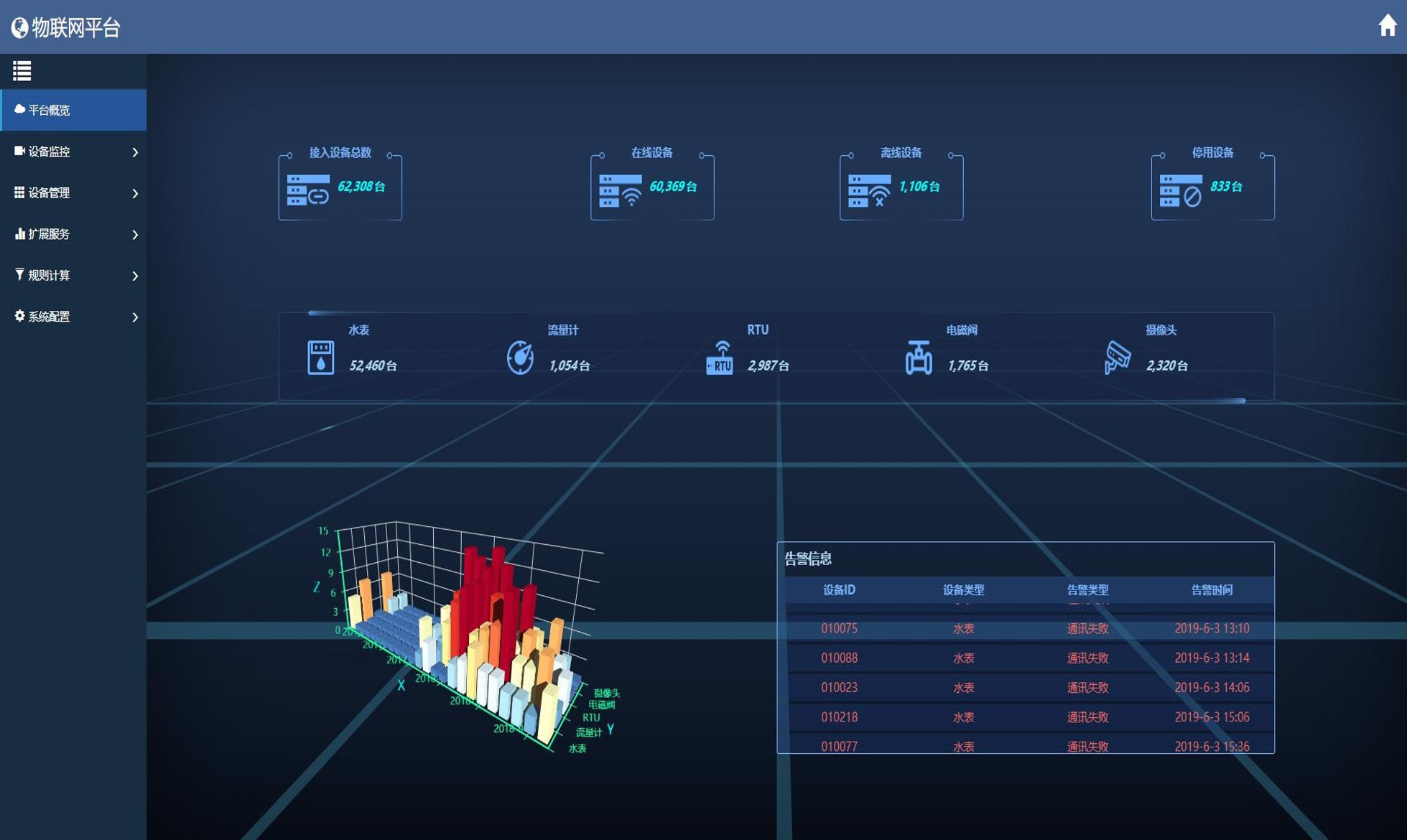This screenshot has width=1407, height=840.
Task: Open the 规则计算 sidebar menu item
Action: pyautogui.click(x=73, y=276)
